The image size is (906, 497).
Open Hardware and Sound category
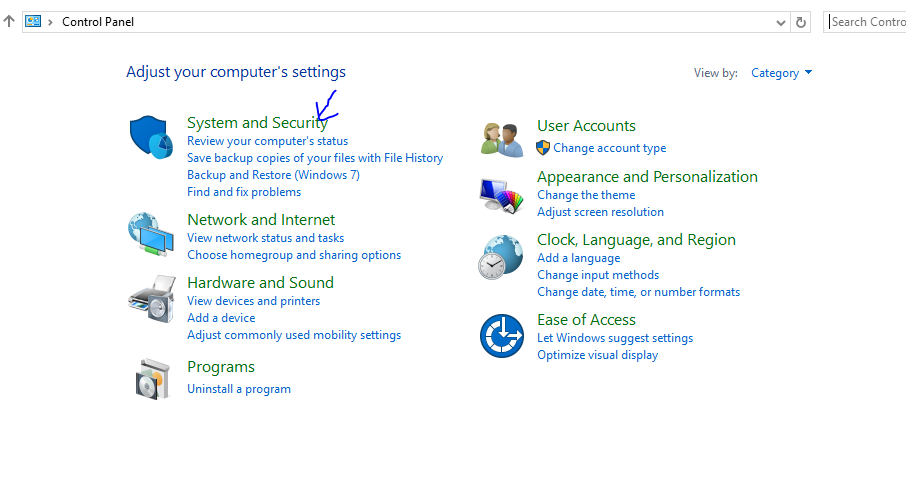point(261,283)
